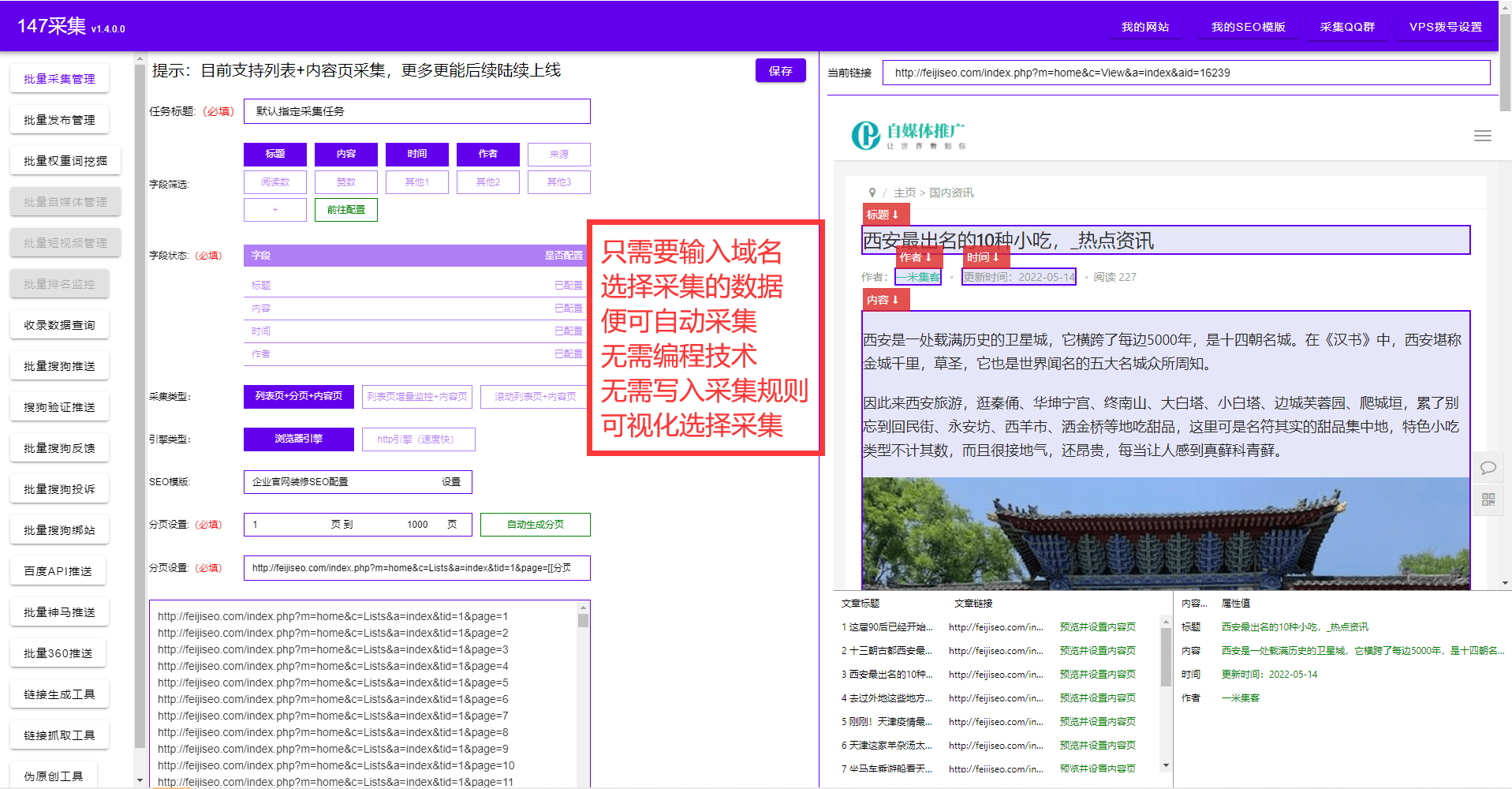Open 设置 next to the SEO template field
The image size is (1512, 789).
tap(452, 482)
